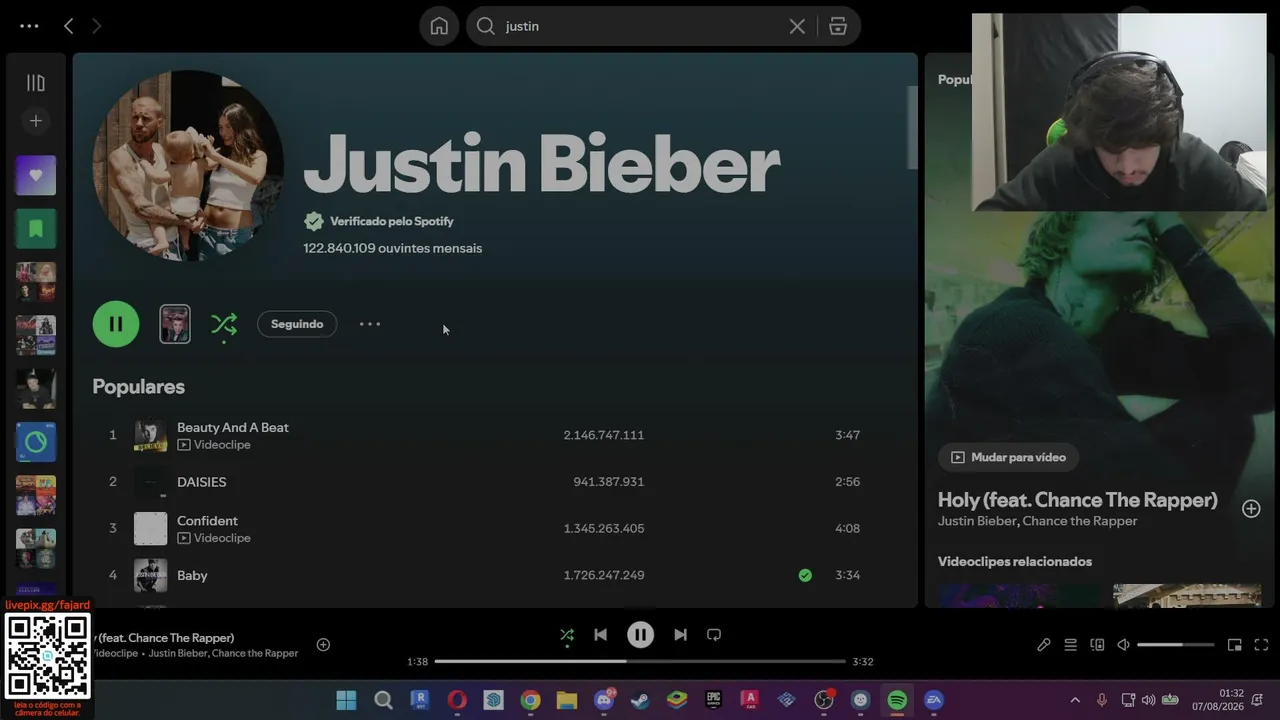Open Holy (feat. Chance The Rapper) title link

coord(1078,500)
